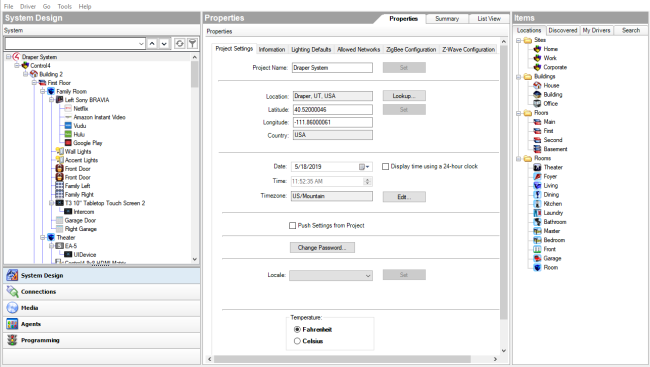Switch to the List View tab
The width and height of the screenshot is (650, 367).
[489, 19]
